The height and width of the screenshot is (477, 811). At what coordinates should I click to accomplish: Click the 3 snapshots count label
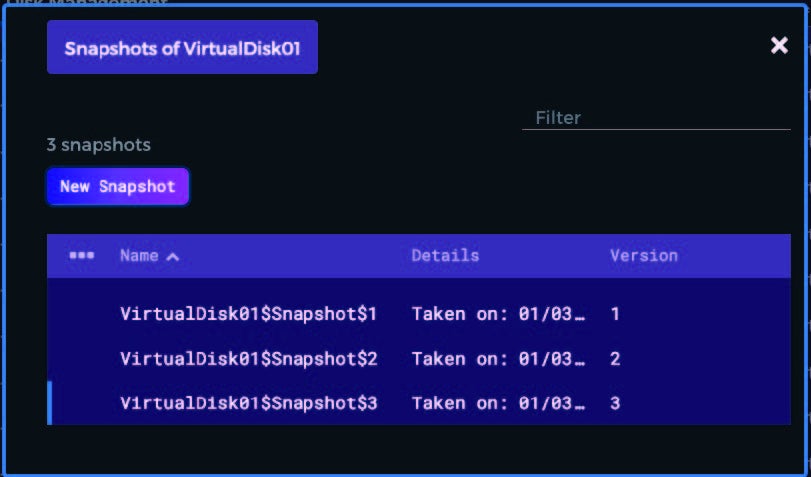(x=99, y=144)
